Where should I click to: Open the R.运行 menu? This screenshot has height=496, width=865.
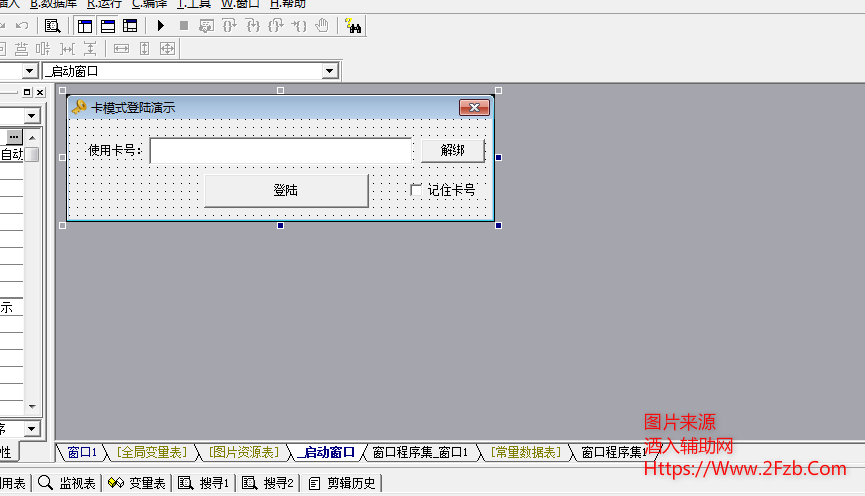[104, 4]
